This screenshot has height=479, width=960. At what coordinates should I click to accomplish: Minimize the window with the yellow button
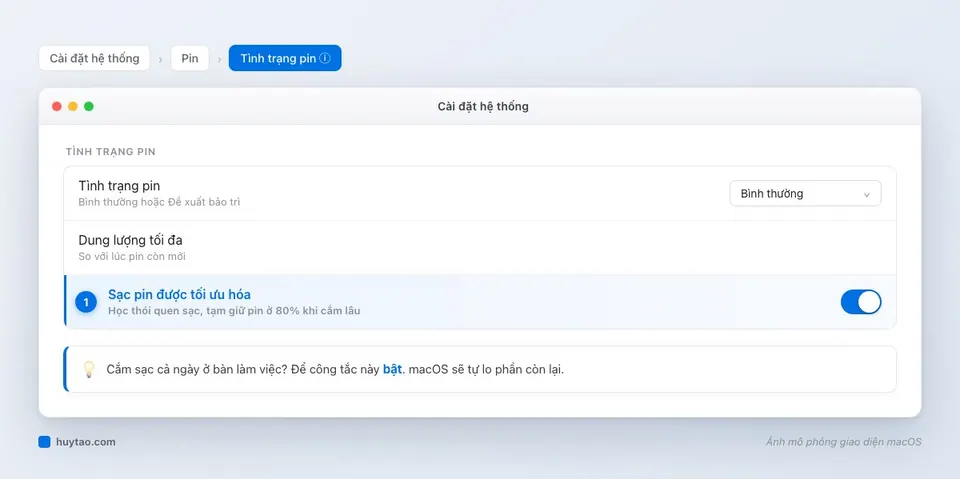click(73, 107)
